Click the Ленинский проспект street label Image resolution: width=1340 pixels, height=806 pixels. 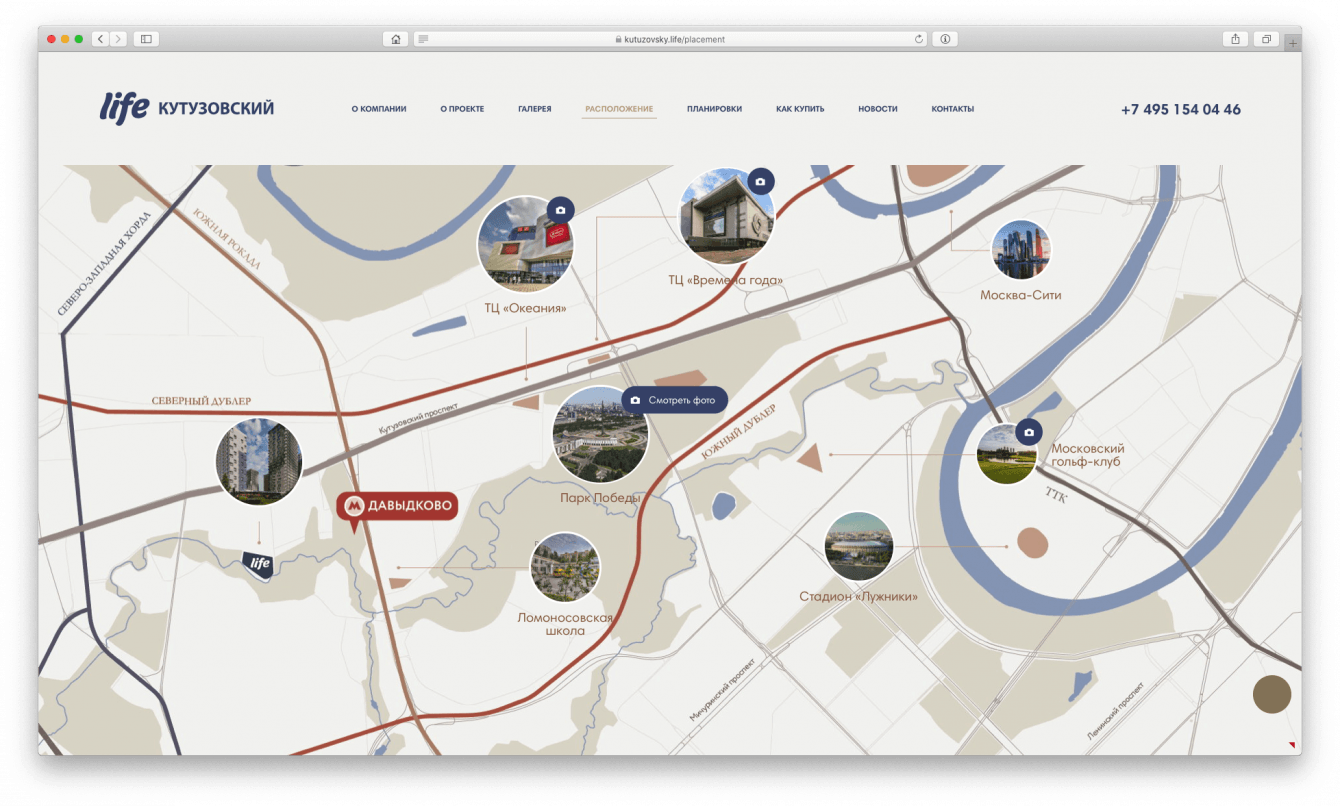click(1116, 712)
